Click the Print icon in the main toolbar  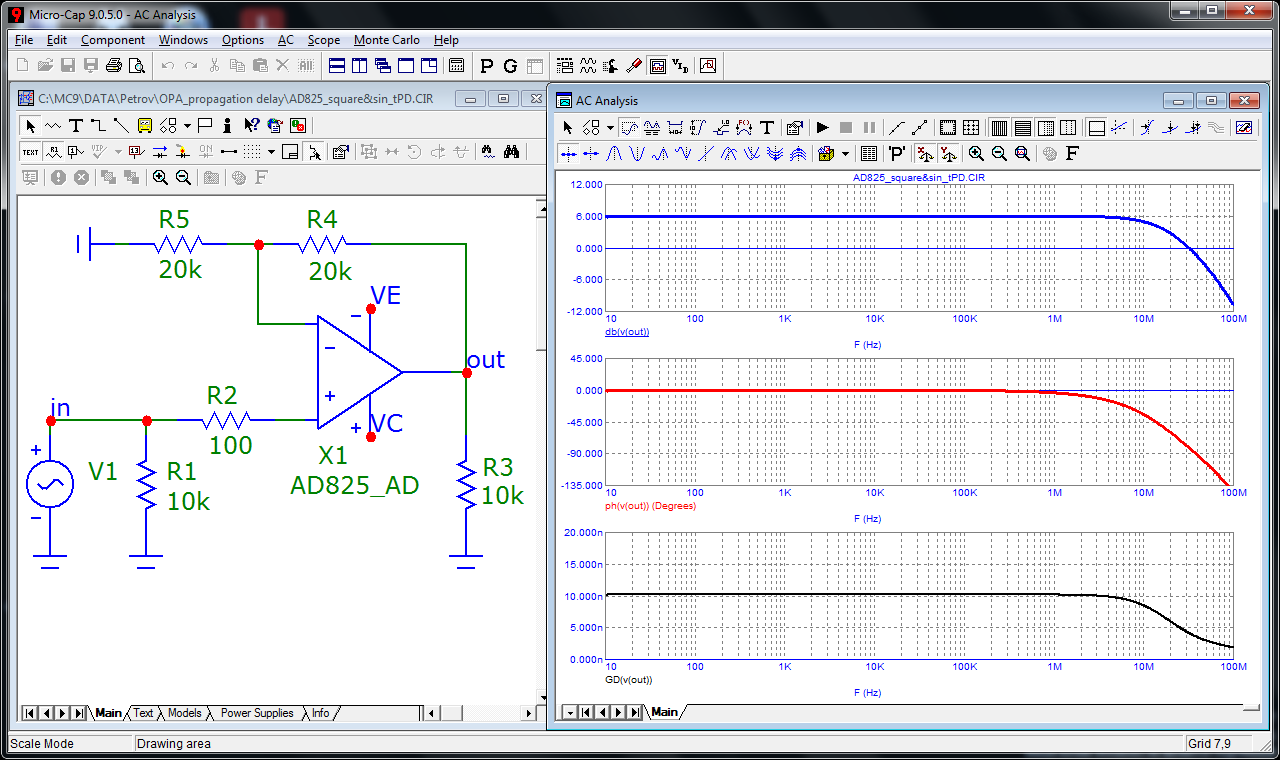pos(114,66)
